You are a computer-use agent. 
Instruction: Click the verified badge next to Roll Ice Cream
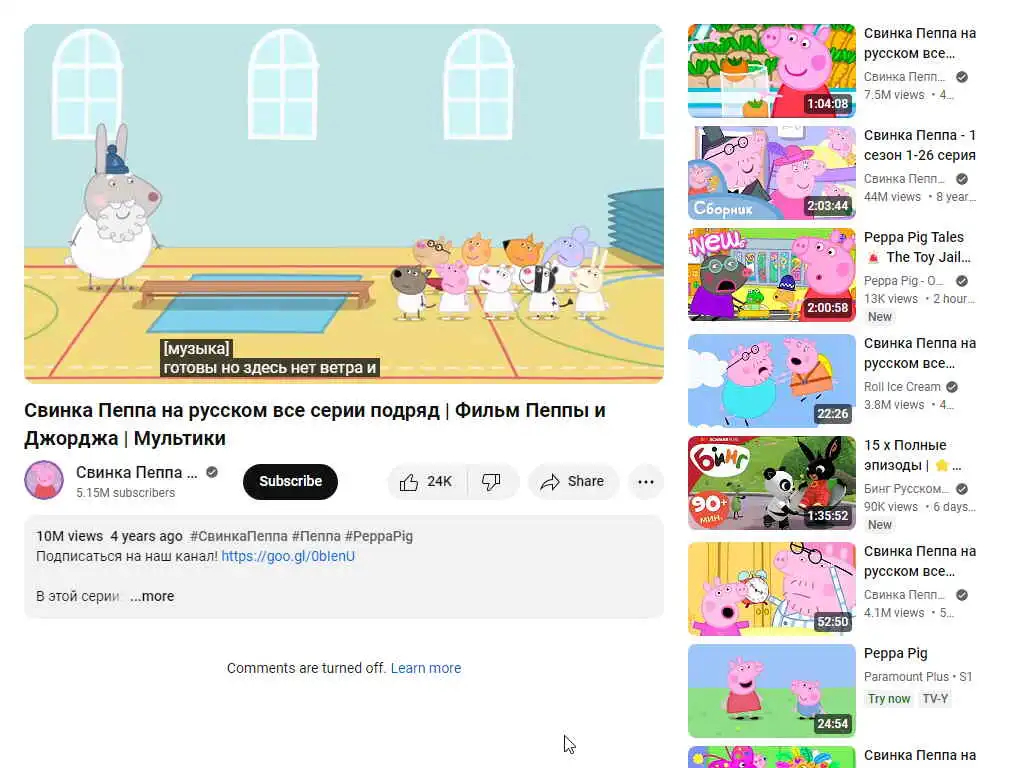952,387
